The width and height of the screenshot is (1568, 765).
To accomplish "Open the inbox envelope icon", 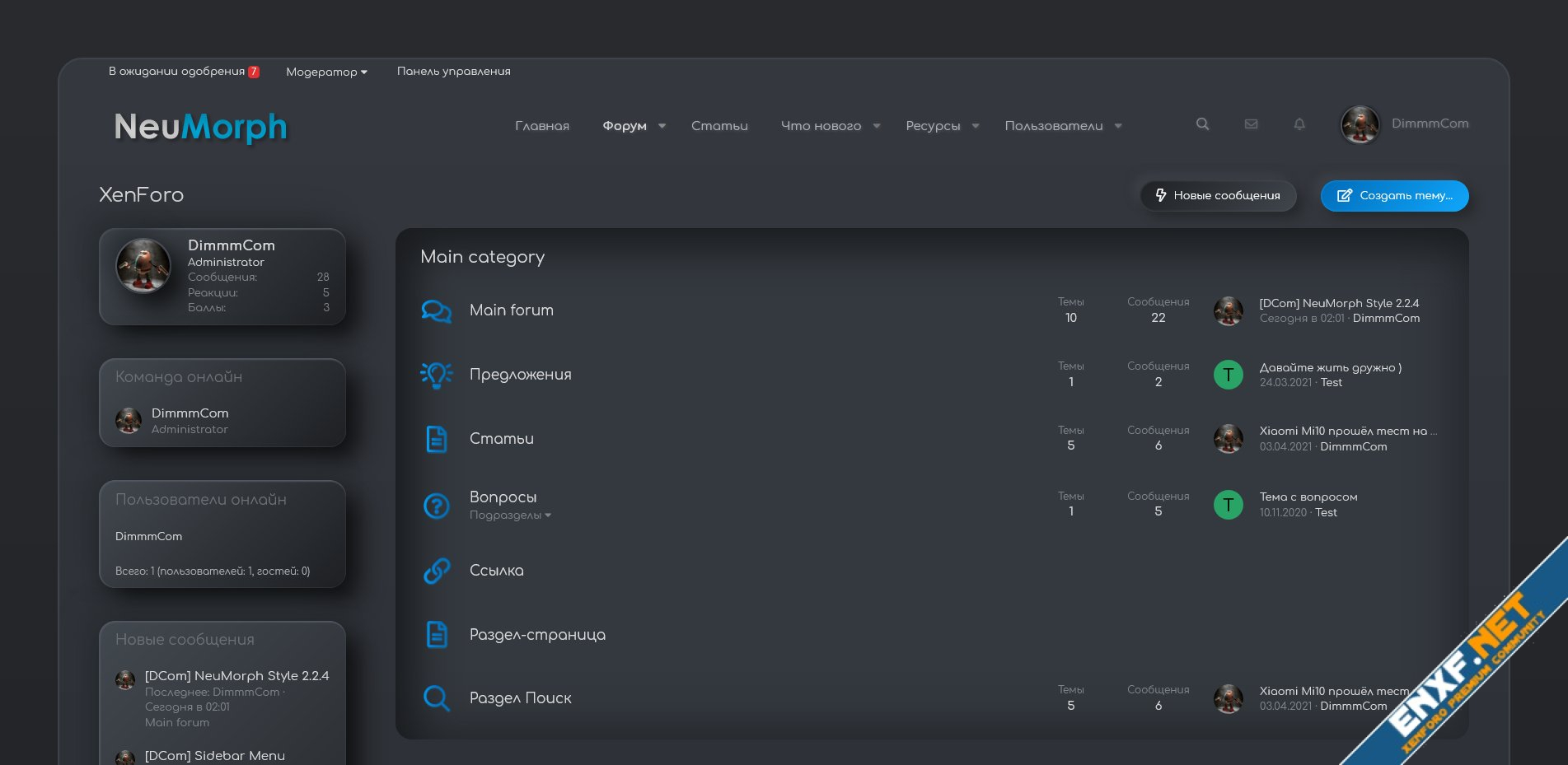I will [1251, 124].
